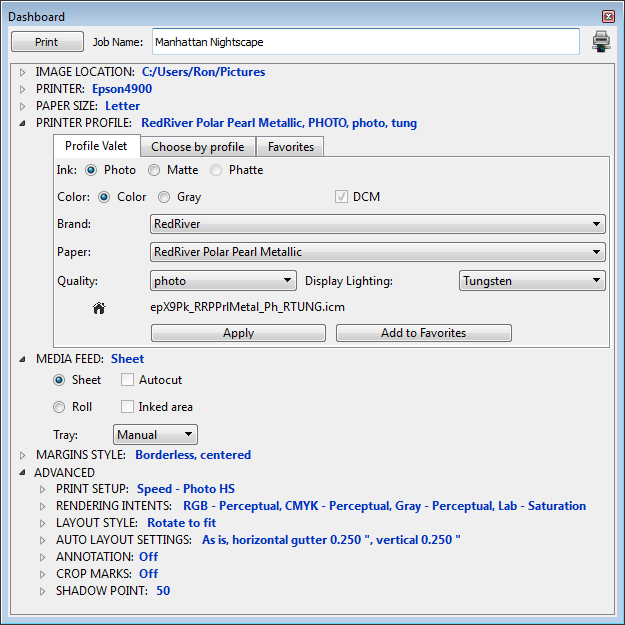Switch to the Profile Valet tab
The width and height of the screenshot is (625, 625).
tap(96, 146)
